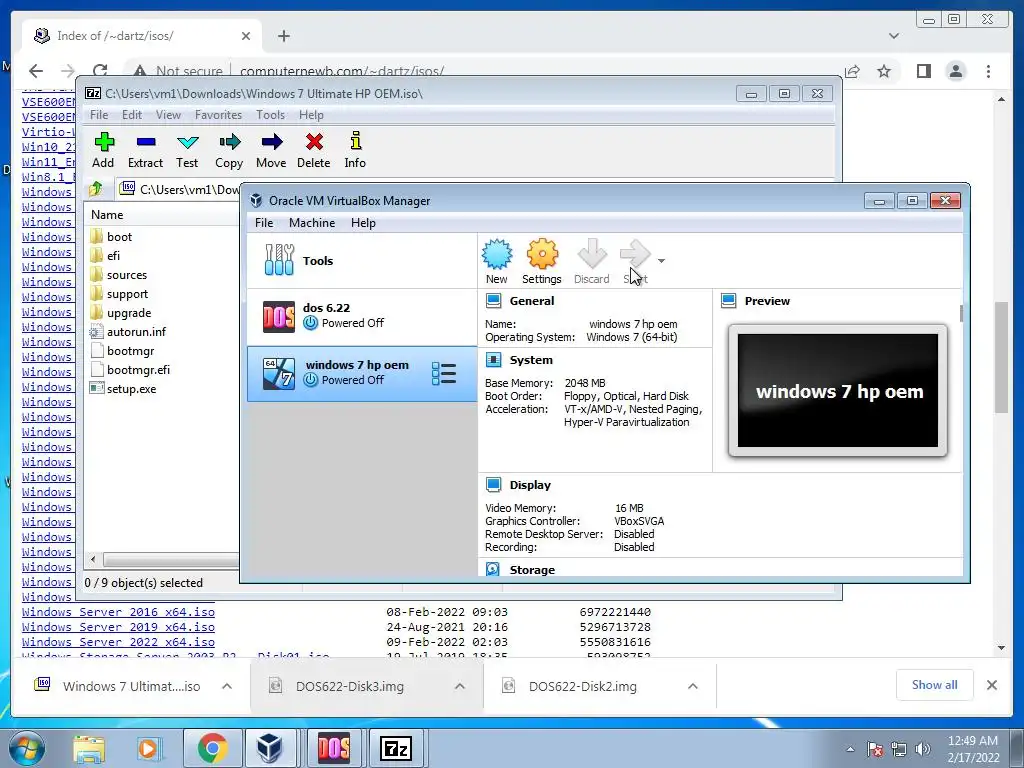This screenshot has height=768, width=1024.
Task: Click the Storage section header
Action: pos(532,570)
